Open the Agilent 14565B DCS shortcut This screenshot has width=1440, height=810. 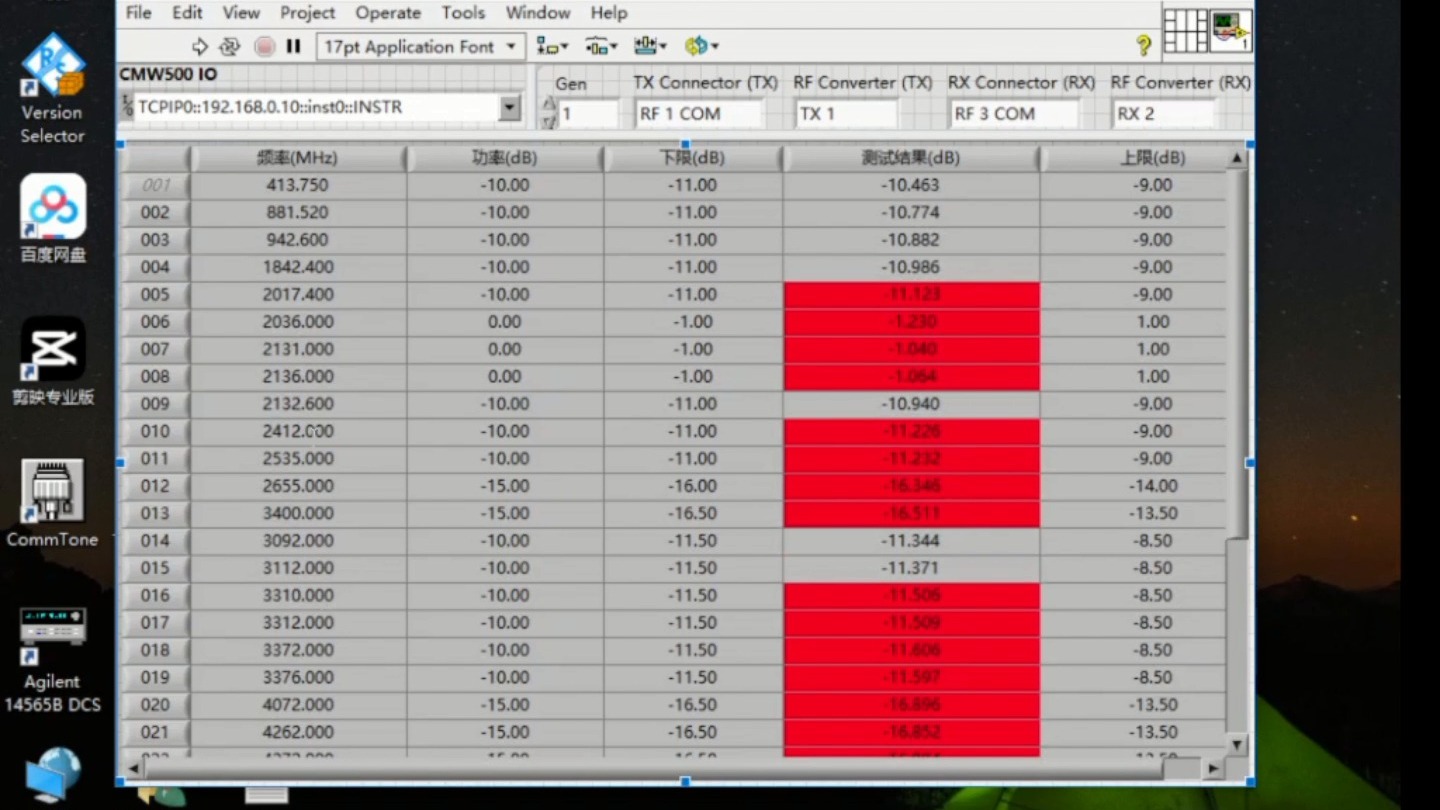click(53, 660)
